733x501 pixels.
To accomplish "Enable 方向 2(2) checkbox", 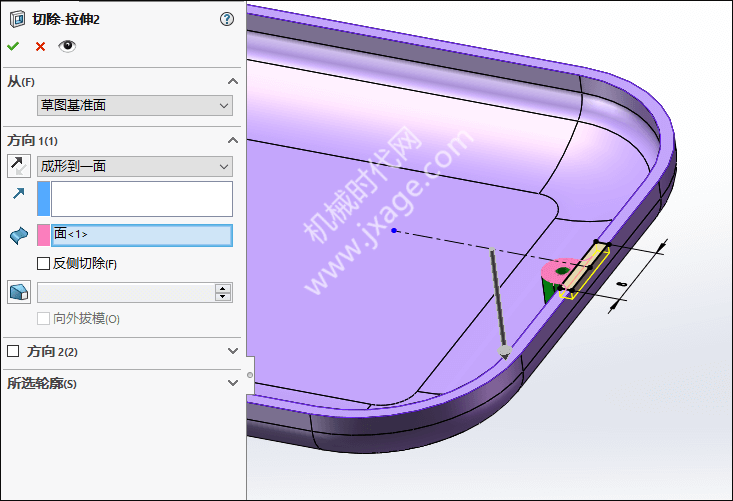I will tap(13, 351).
